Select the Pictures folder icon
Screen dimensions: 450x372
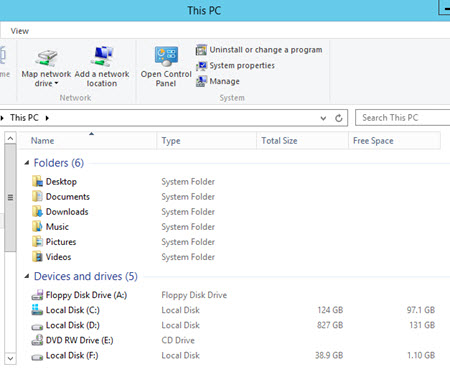coord(37,241)
